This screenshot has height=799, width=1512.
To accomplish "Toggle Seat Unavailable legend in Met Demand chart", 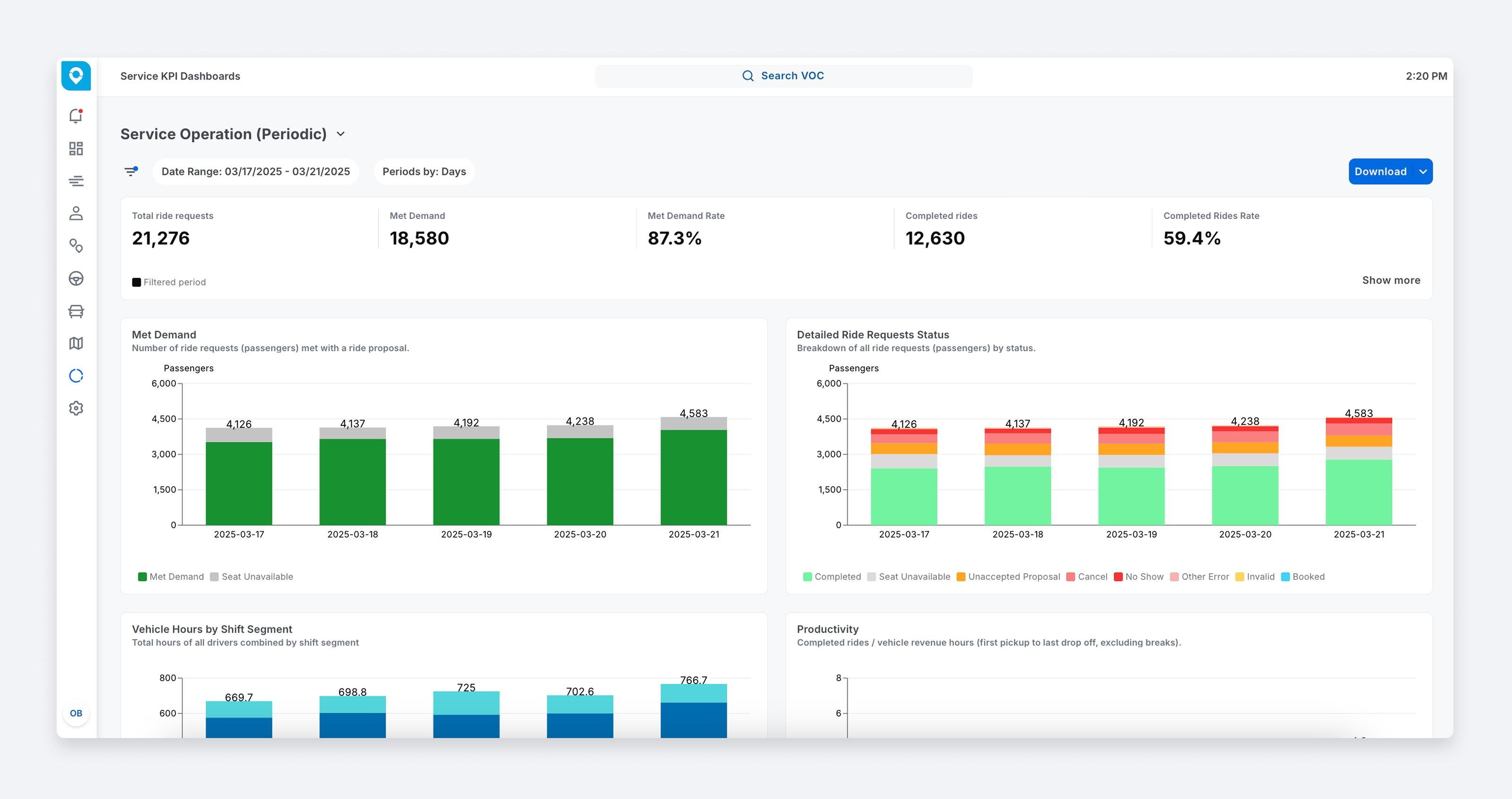I will click(251, 576).
